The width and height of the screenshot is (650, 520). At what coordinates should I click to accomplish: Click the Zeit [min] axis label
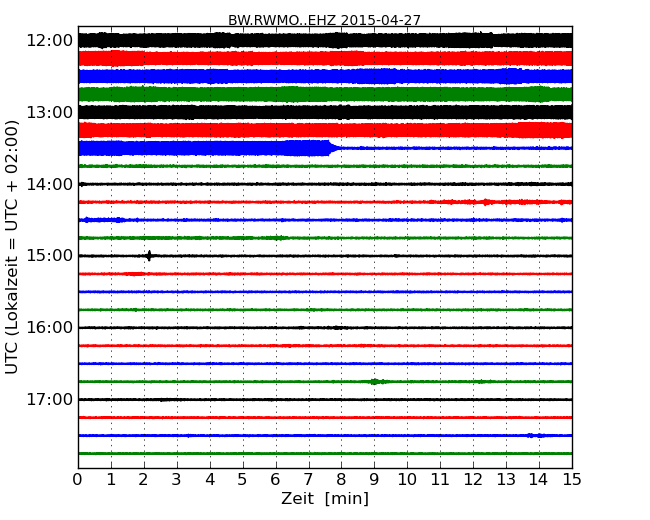[325, 498]
